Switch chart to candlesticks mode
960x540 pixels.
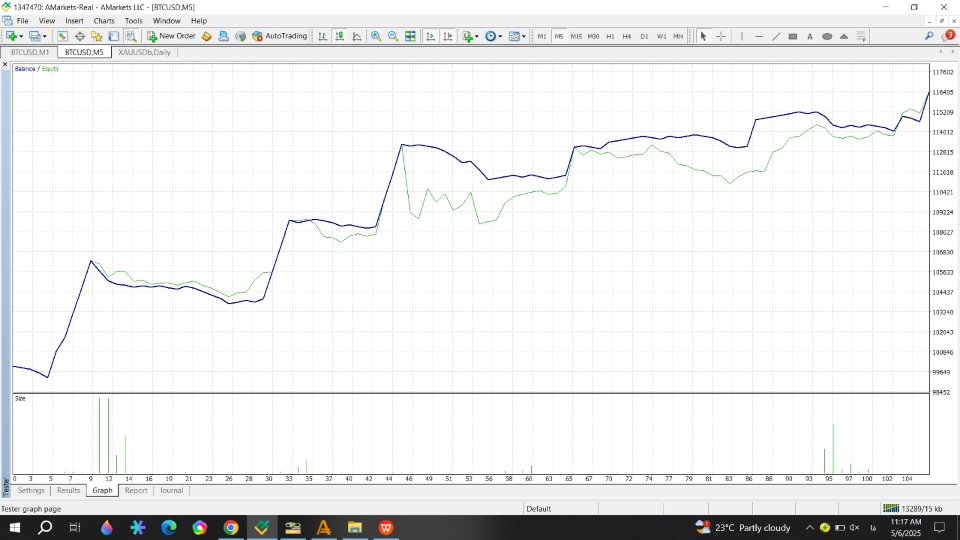click(x=340, y=37)
